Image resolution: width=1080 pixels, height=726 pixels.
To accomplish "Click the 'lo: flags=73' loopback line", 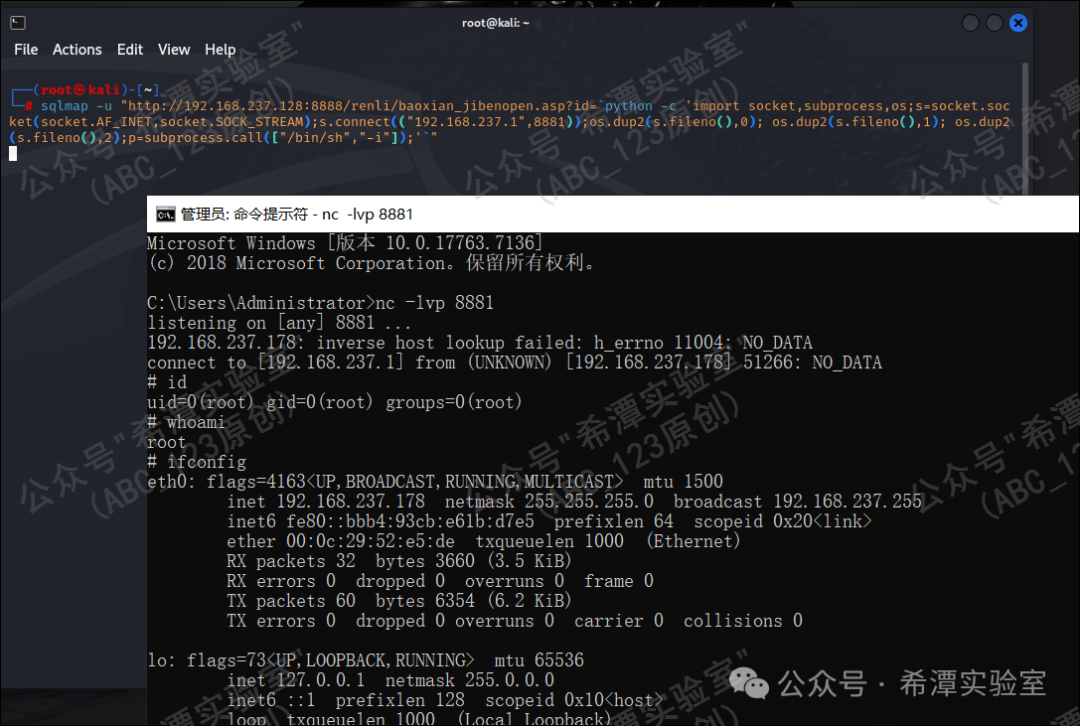I will click(x=366, y=661).
